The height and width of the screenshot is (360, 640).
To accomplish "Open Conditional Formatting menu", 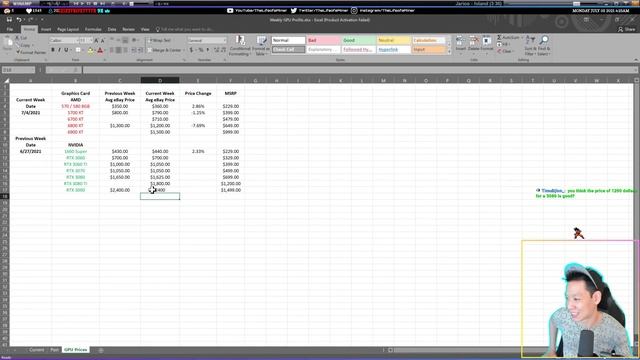I will click(240, 46).
